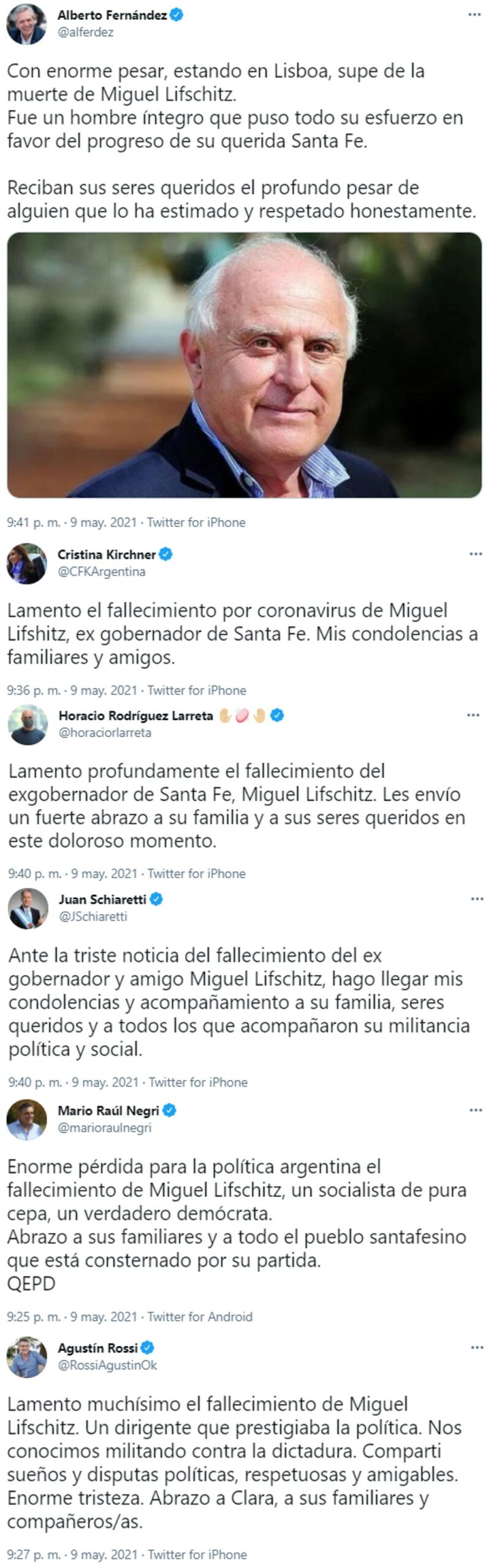Open Cristina Kirchner's profile avatar

[x=26, y=563]
